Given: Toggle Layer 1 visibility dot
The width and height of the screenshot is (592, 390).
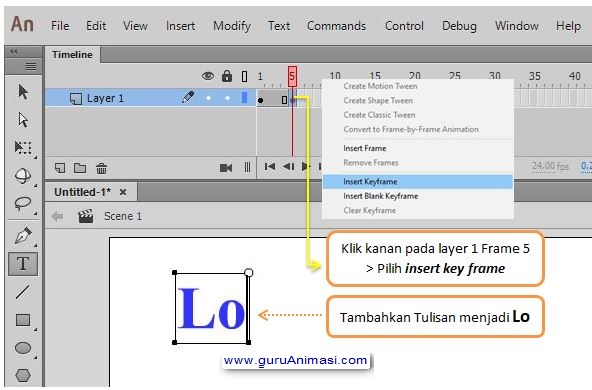Looking at the screenshot, I should coord(208,98).
